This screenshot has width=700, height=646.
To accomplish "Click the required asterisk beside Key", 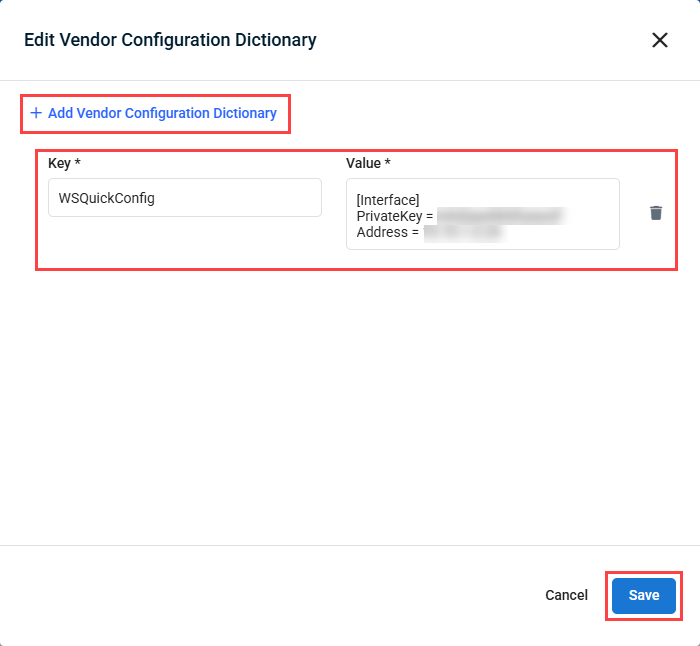I will click(77, 163).
